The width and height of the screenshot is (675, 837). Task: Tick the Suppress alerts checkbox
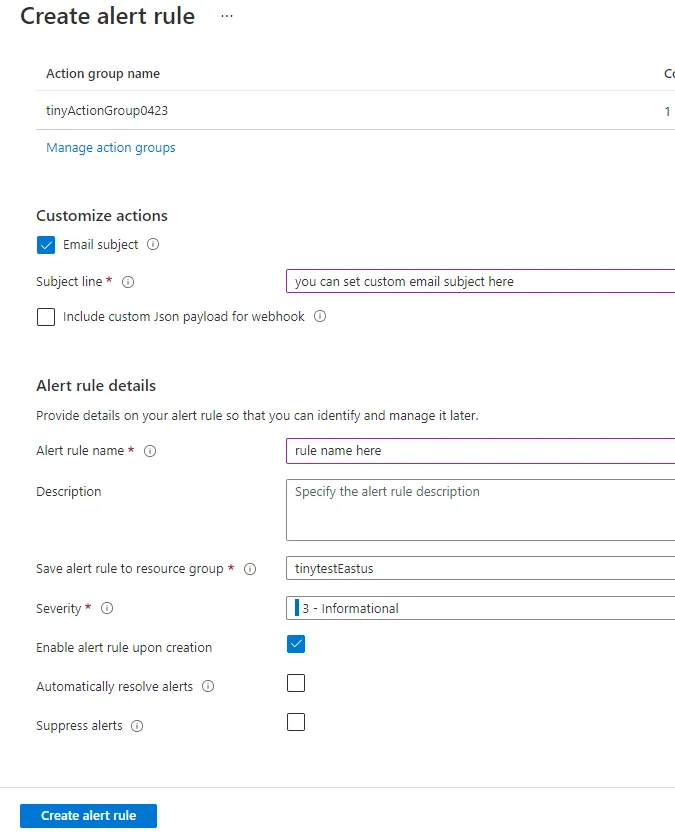click(296, 722)
